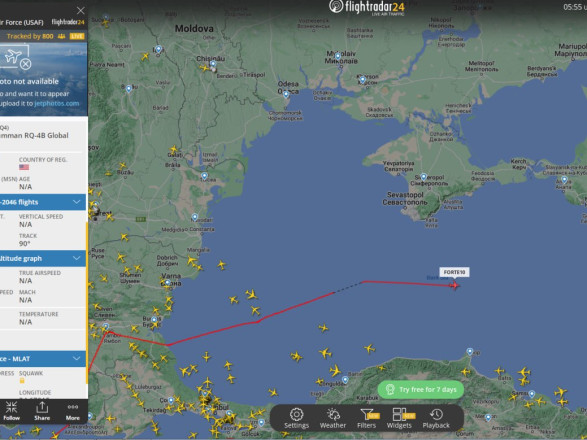The height and width of the screenshot is (440, 587).
Task: Close the aircraft details panel
Action: pyautogui.click(x=80, y=10)
